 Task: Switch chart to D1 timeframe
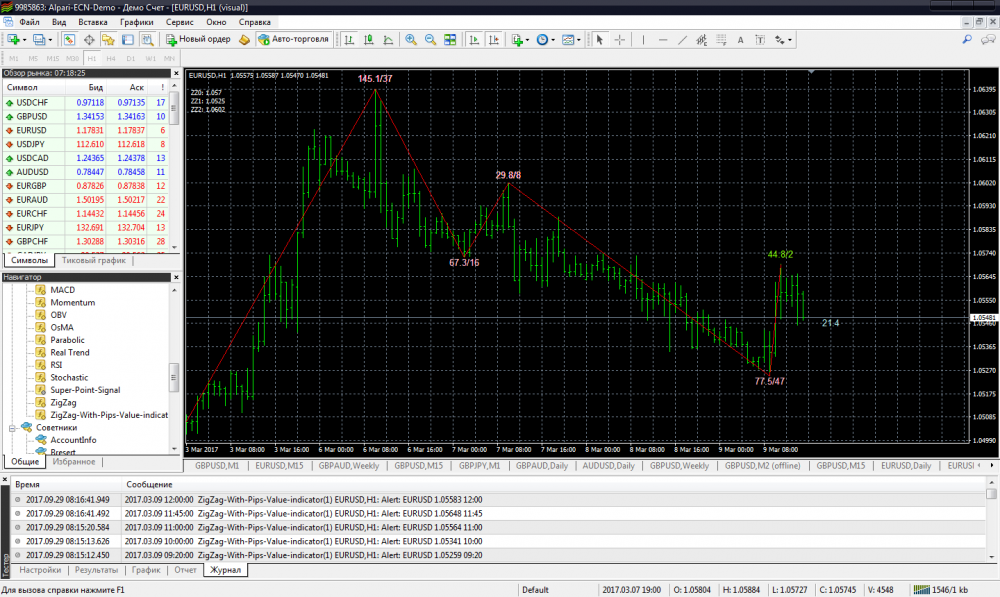tap(129, 58)
